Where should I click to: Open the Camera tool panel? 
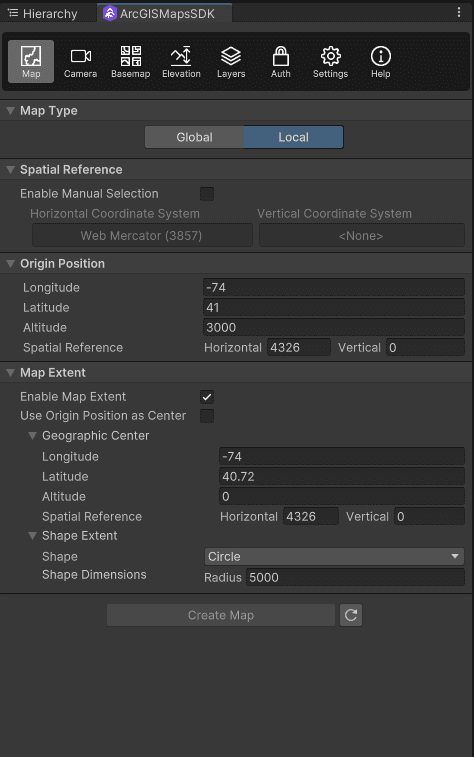click(81, 62)
